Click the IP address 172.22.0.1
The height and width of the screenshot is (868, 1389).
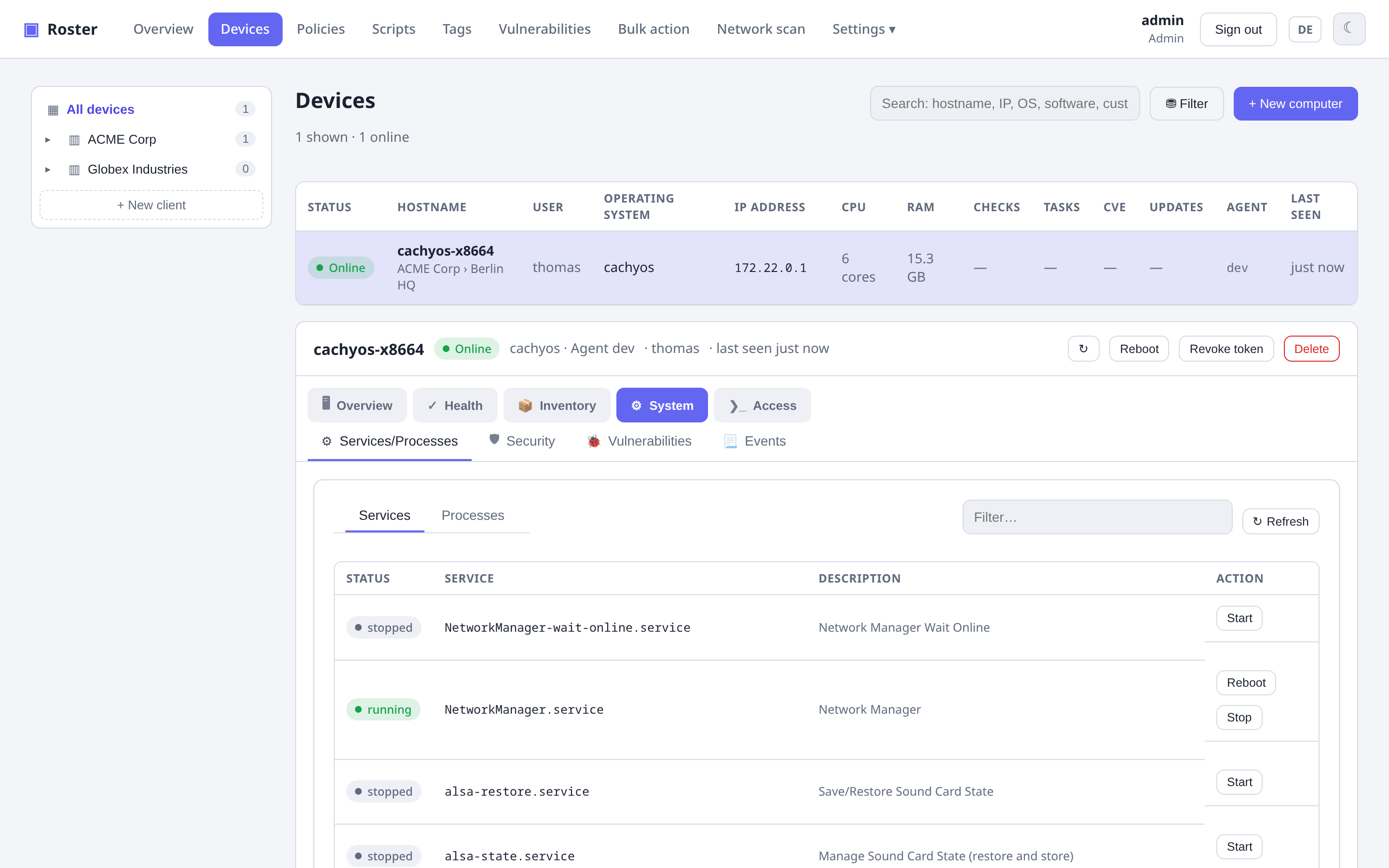click(770, 268)
